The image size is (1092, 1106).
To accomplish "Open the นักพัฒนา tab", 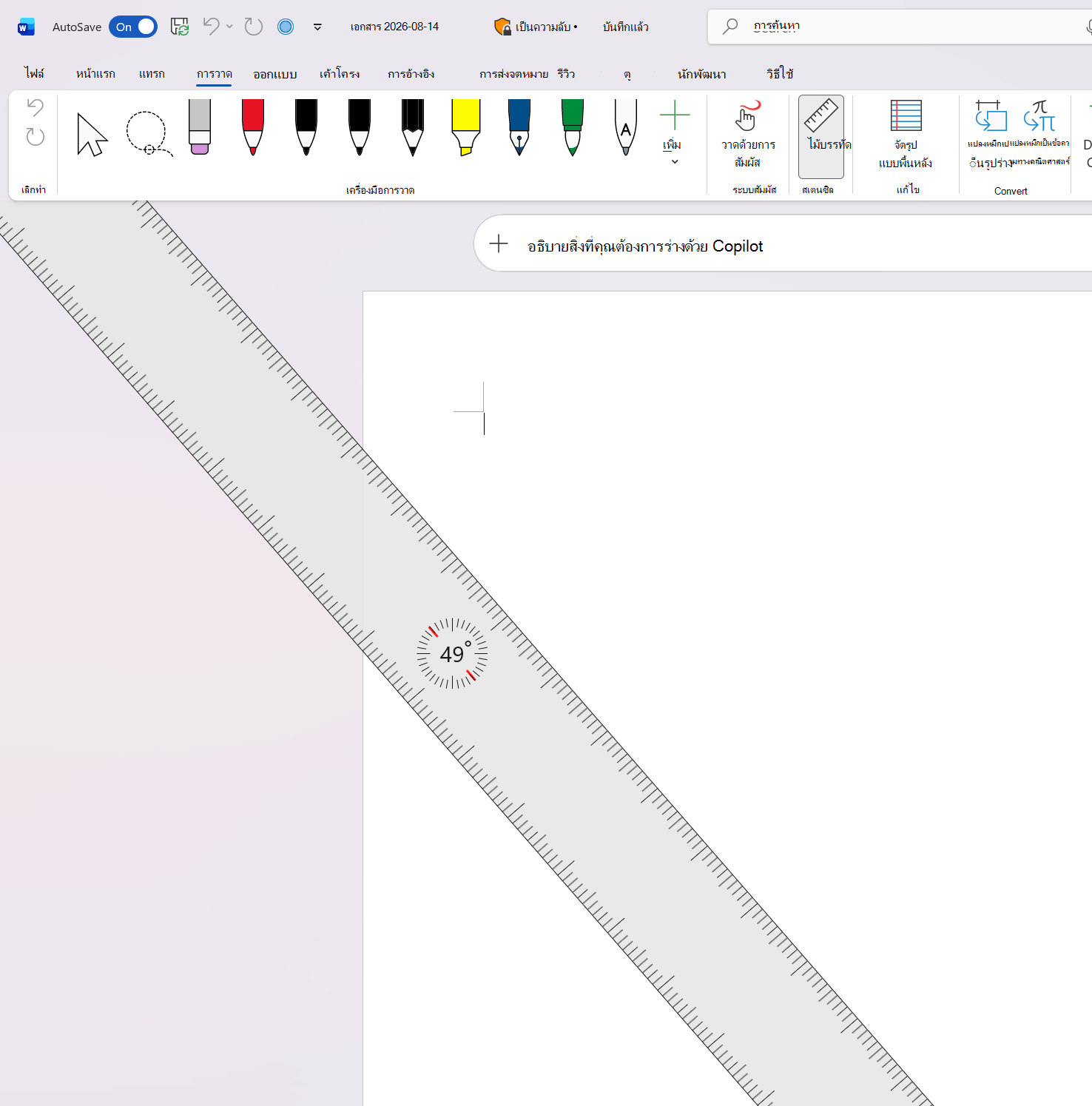I will pyautogui.click(x=701, y=73).
